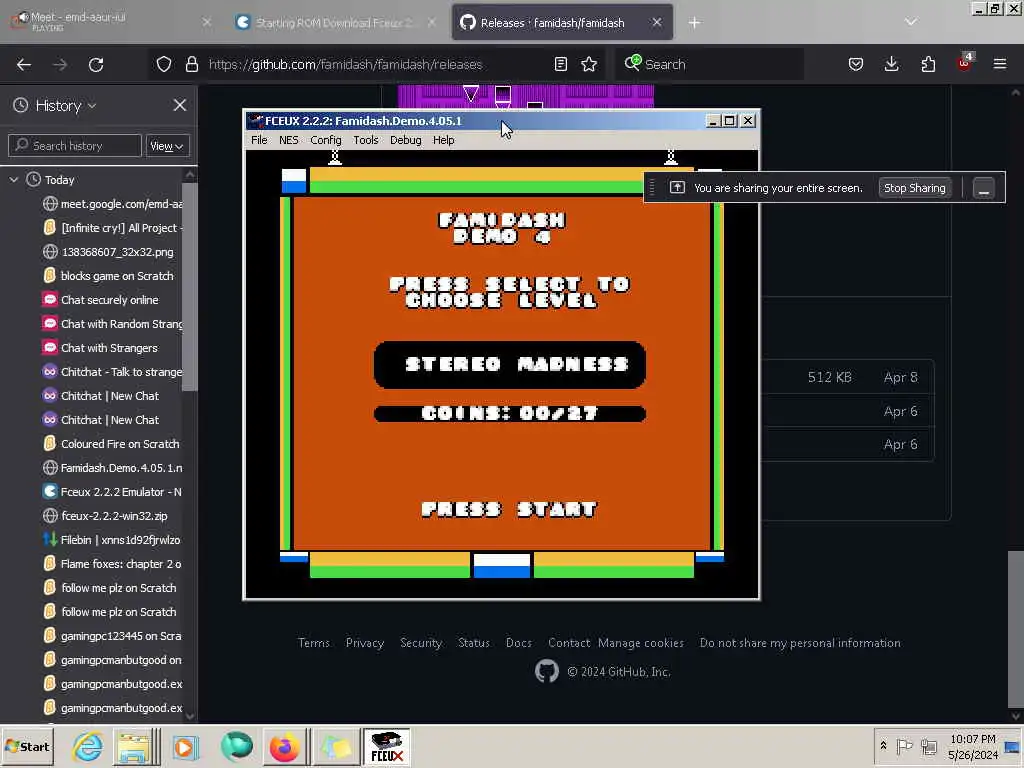Open the NES menu in FCEUX
The image size is (1024, 768).
(289, 140)
